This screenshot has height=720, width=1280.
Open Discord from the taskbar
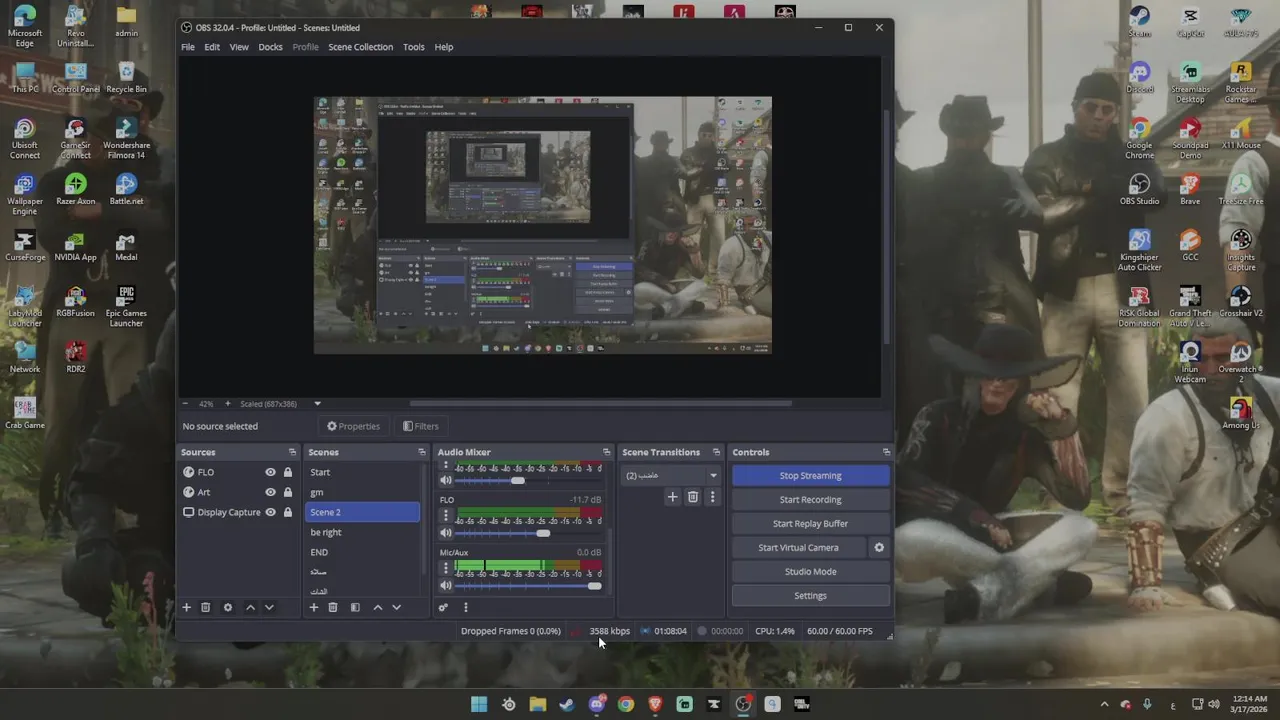point(597,704)
